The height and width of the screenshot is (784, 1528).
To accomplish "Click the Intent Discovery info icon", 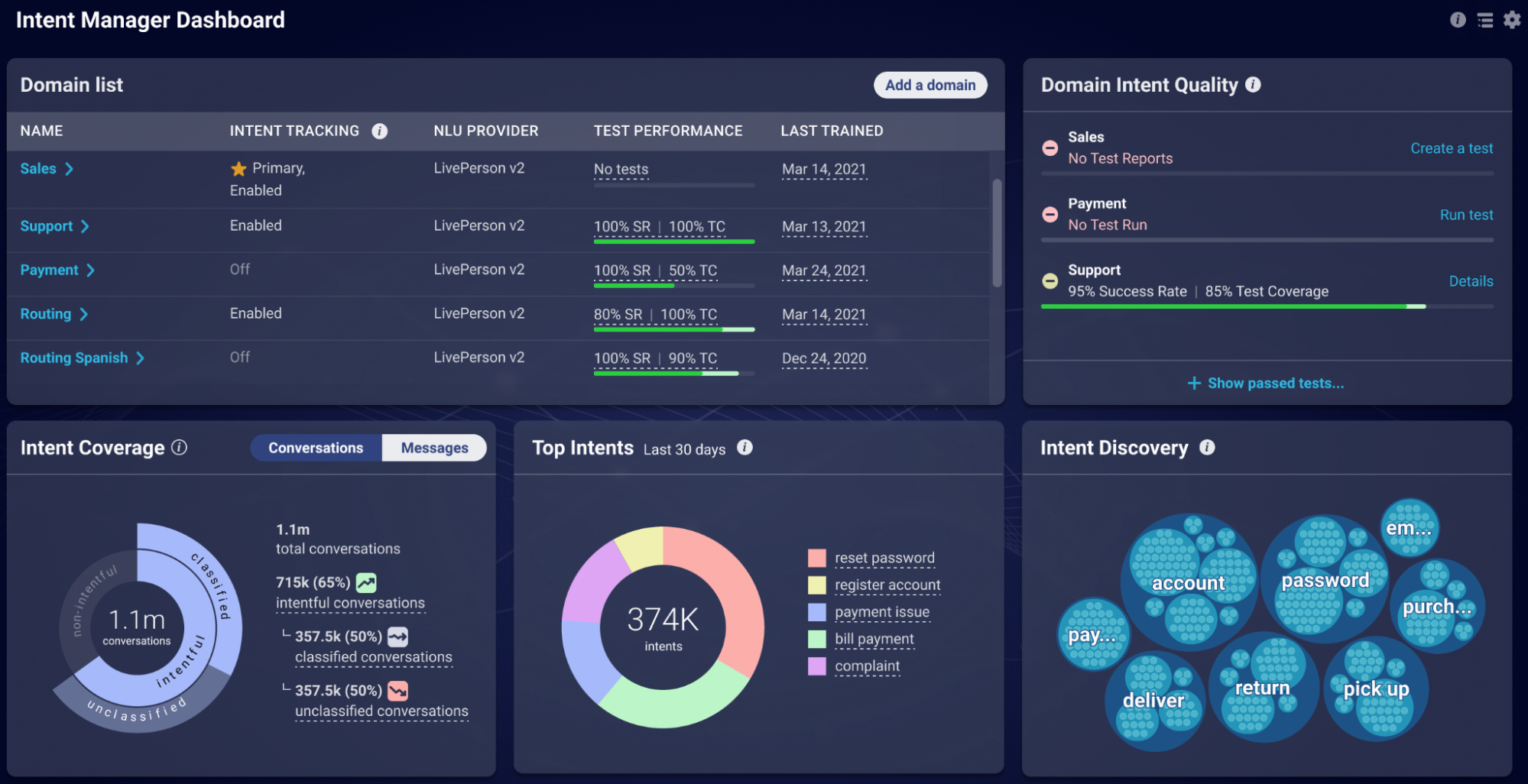I will pyautogui.click(x=1207, y=448).
